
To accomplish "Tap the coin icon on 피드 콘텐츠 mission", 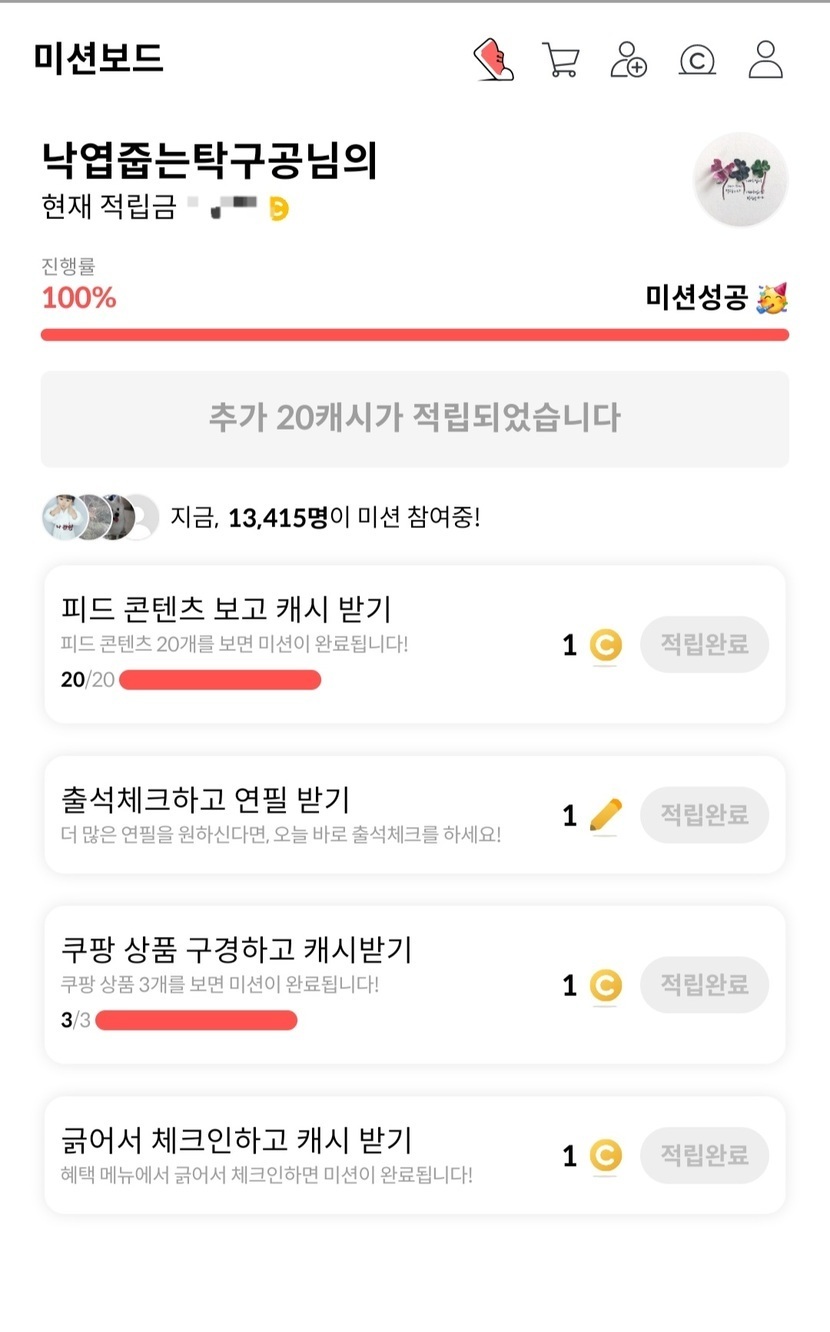I will [604, 645].
